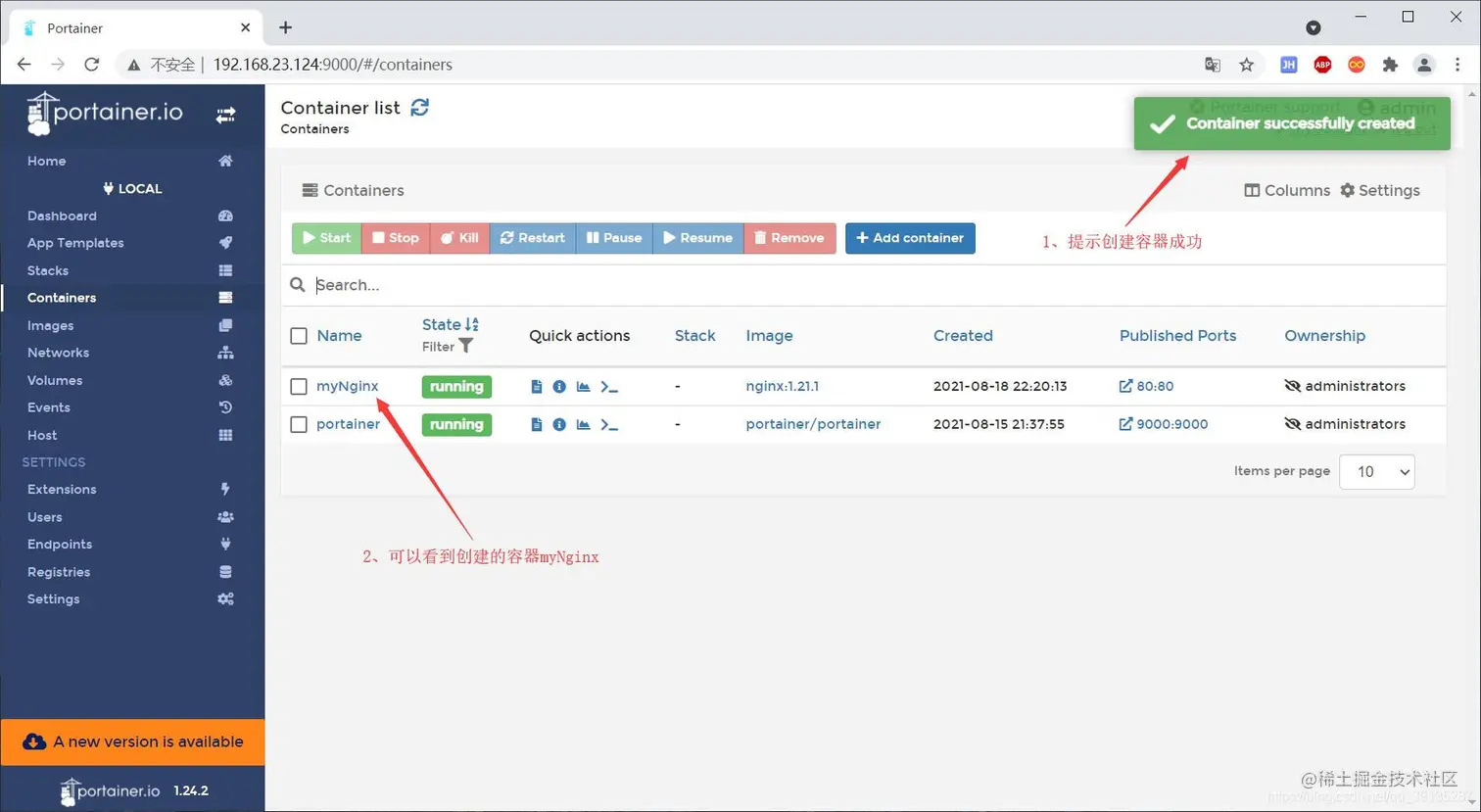Bookmark this page with the star icon
The height and width of the screenshot is (812, 1481).
pos(1246,65)
